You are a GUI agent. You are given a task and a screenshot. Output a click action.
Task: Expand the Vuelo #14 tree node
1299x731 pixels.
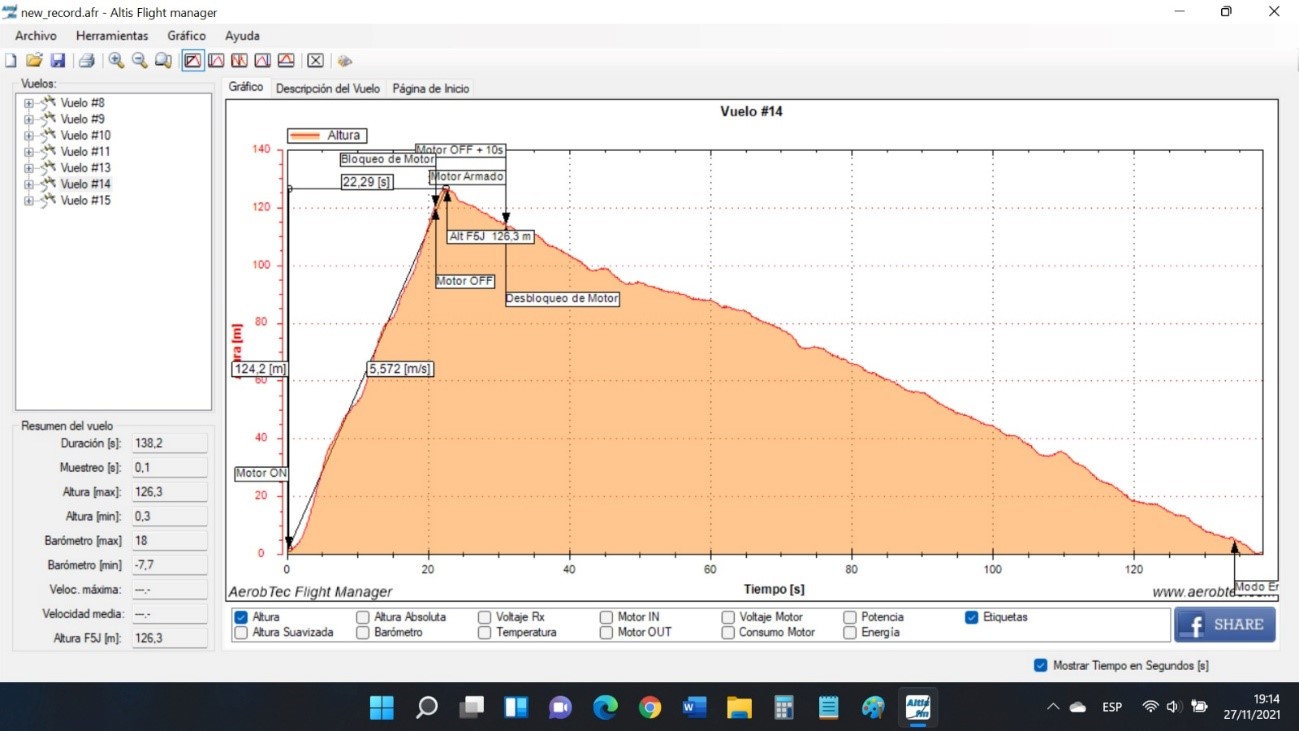point(29,185)
